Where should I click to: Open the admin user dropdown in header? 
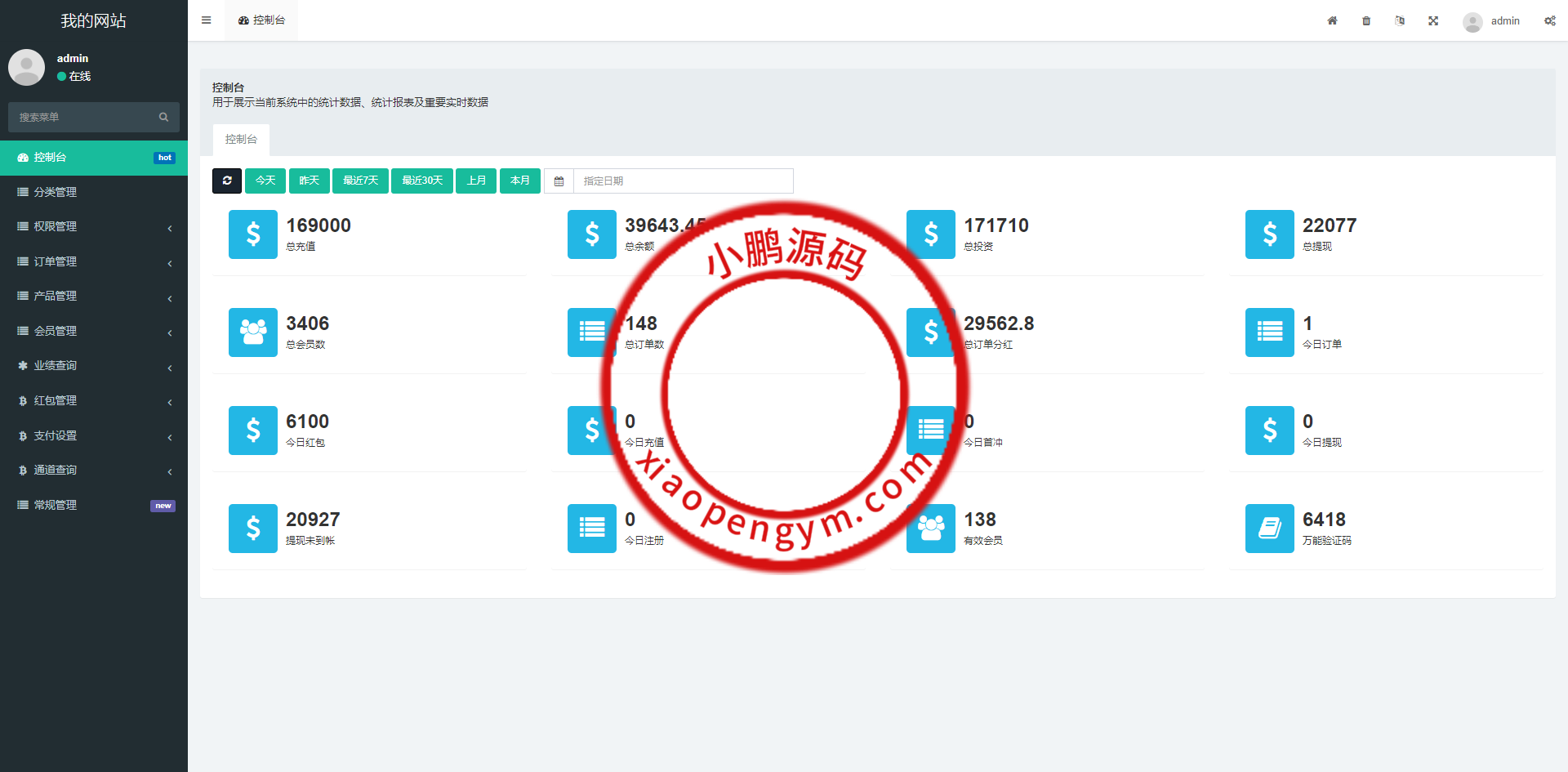tap(1492, 21)
